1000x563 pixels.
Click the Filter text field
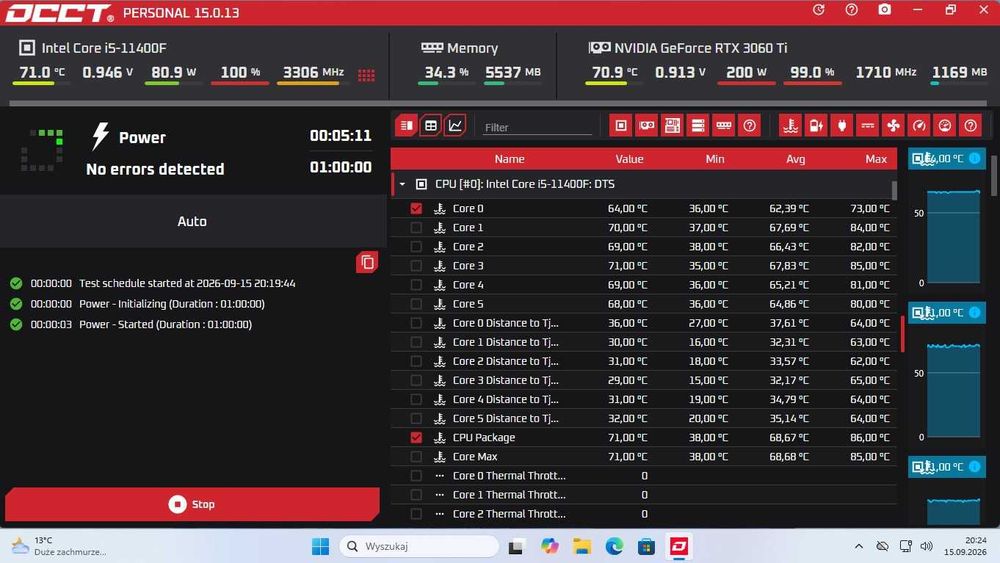coord(538,127)
